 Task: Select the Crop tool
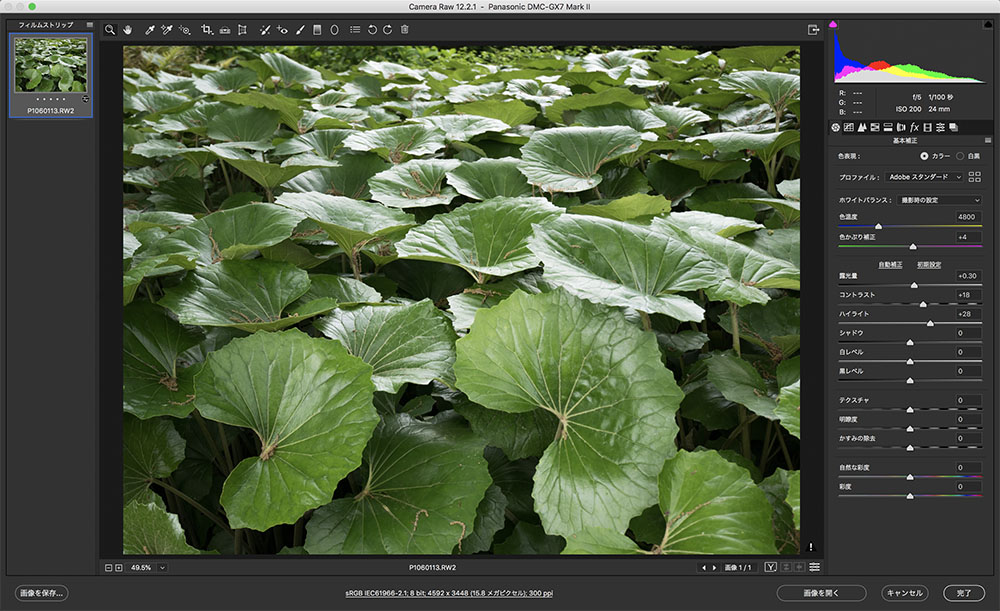click(207, 30)
